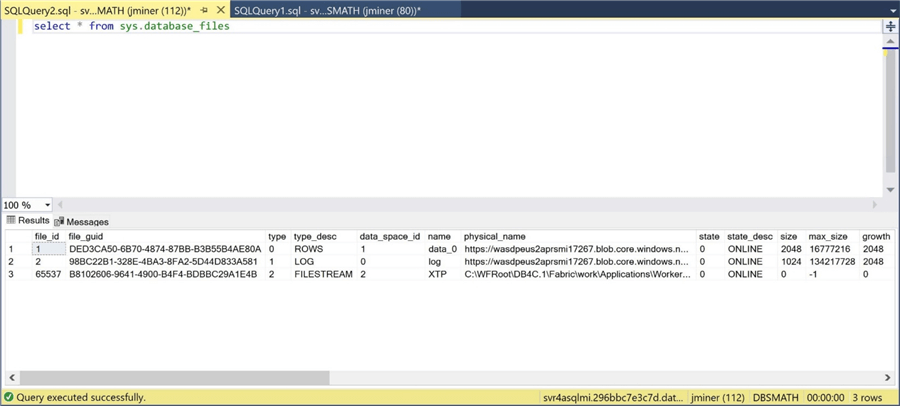900x406 pixels.
Task: Open the Messages tab
Action: click(82, 222)
